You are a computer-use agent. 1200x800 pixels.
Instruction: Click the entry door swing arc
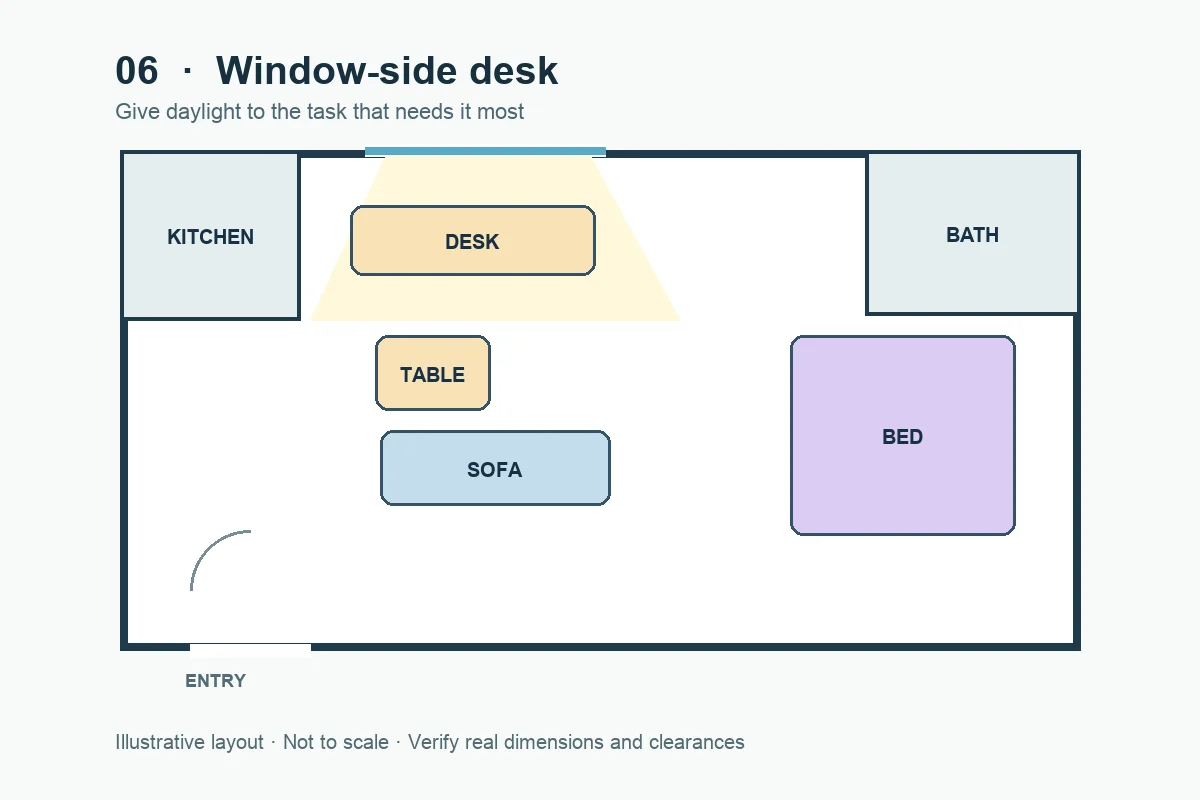220,560
